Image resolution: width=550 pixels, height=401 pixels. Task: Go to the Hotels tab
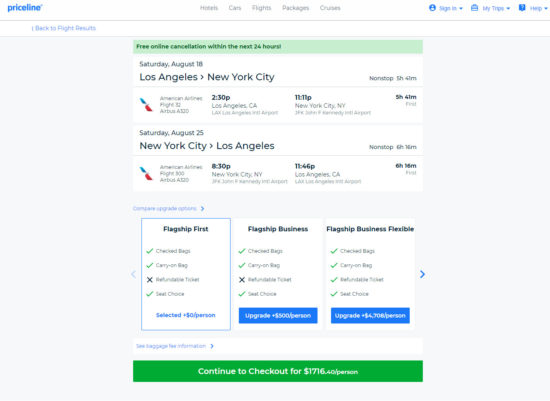pos(209,8)
